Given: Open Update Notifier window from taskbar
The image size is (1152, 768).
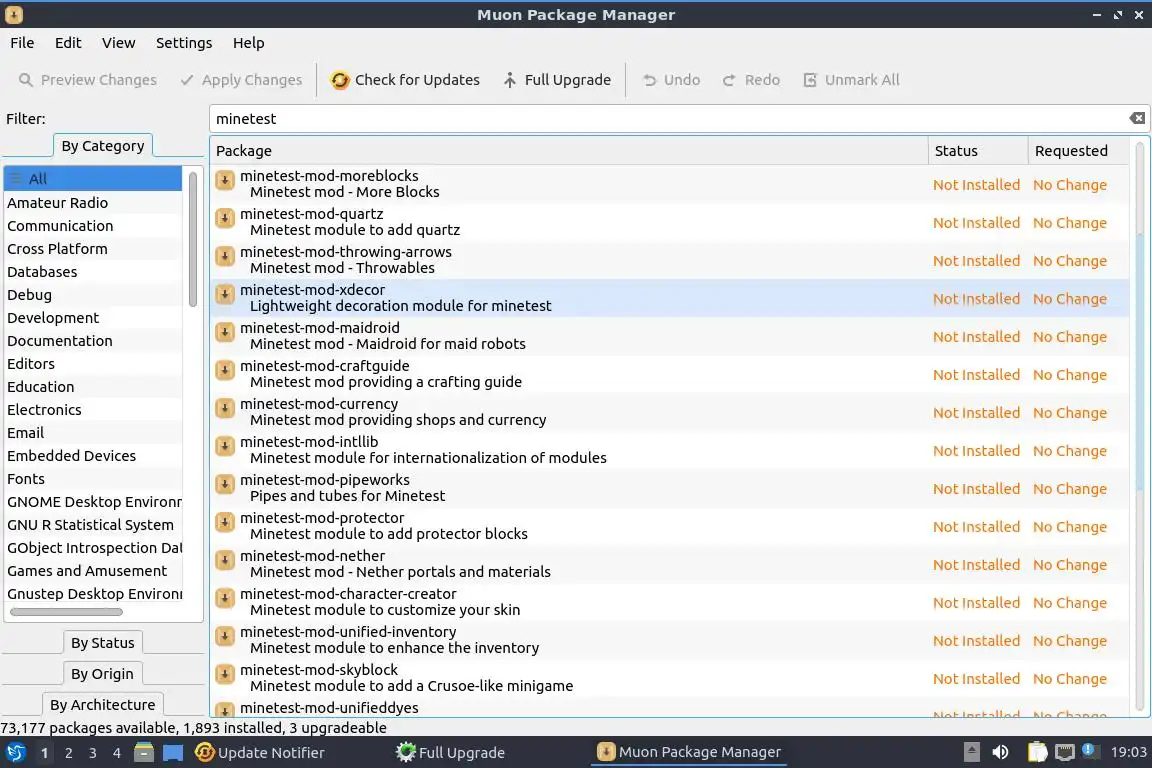Looking at the screenshot, I should 260,753.
